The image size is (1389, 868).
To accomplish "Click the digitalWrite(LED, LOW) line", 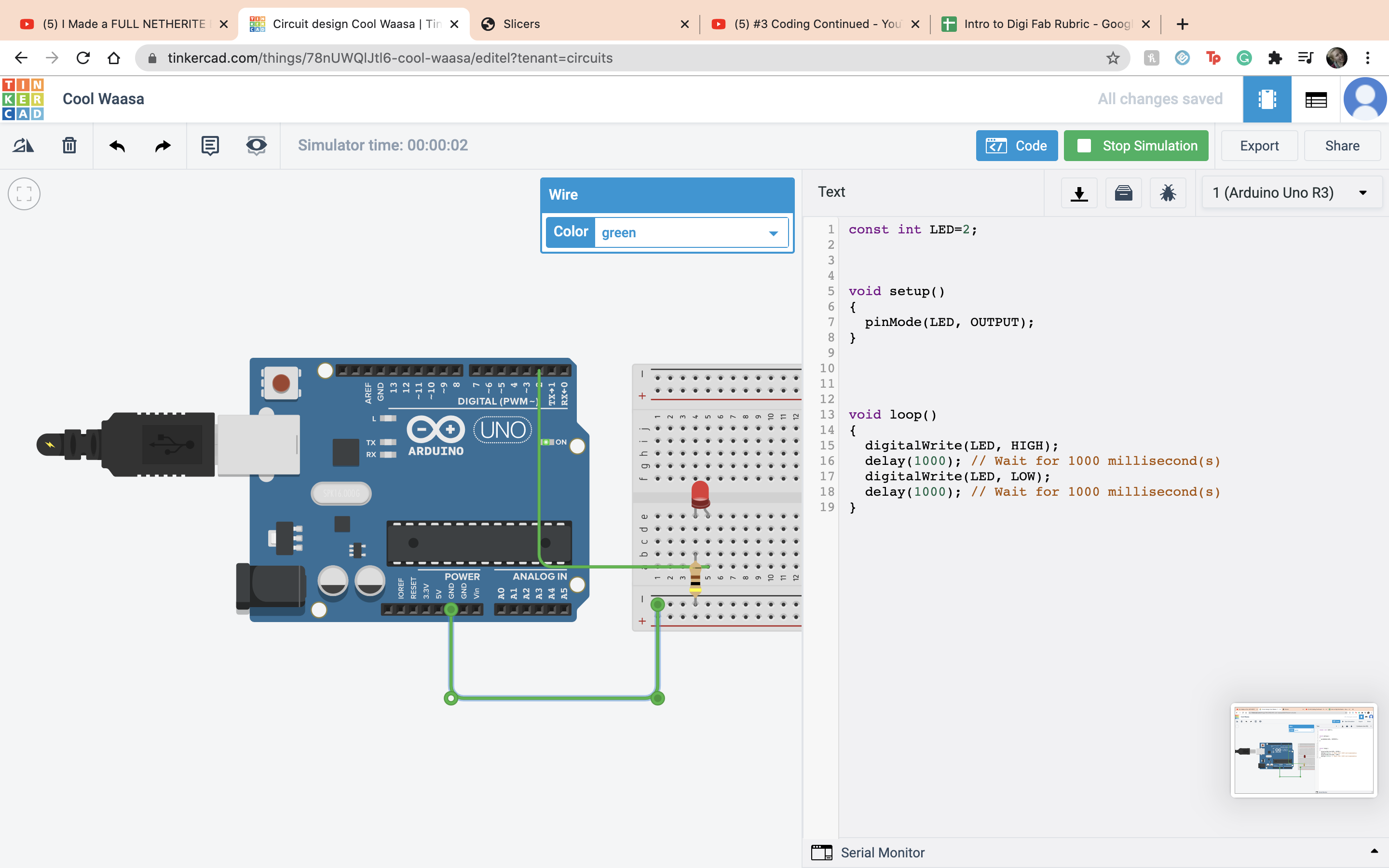I will pos(957,476).
